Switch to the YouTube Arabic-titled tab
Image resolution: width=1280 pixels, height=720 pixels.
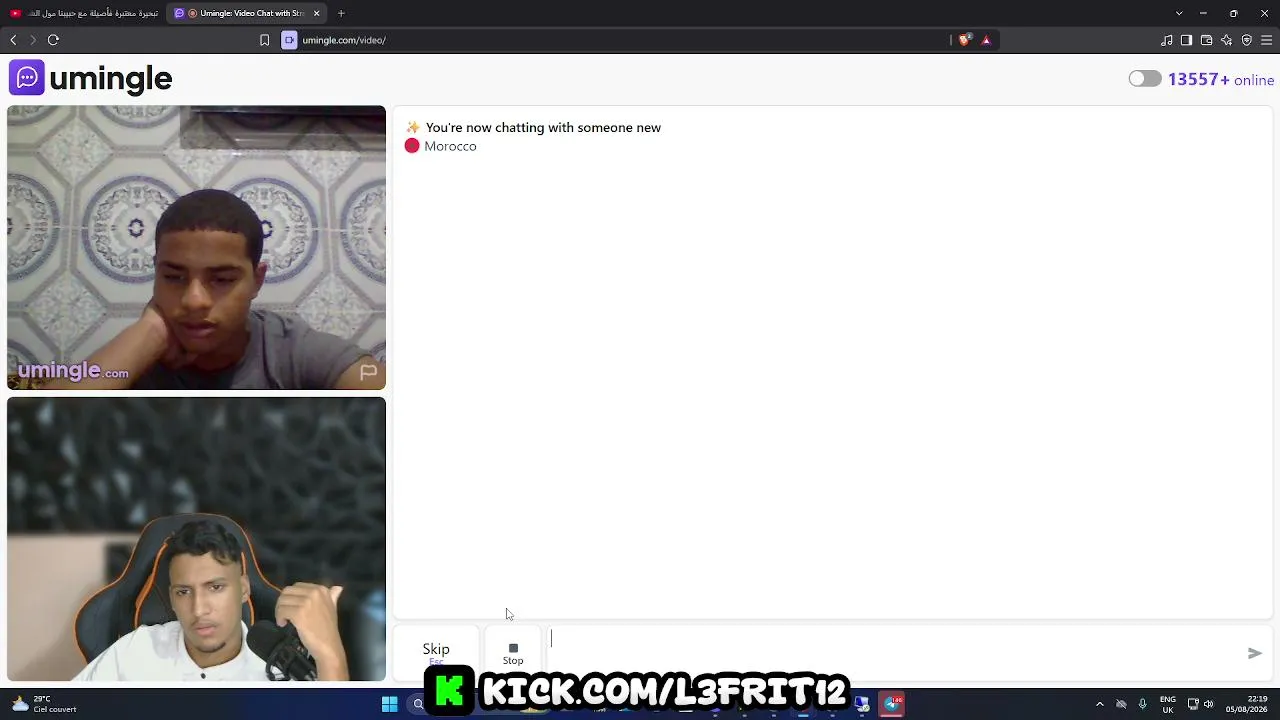(84, 13)
